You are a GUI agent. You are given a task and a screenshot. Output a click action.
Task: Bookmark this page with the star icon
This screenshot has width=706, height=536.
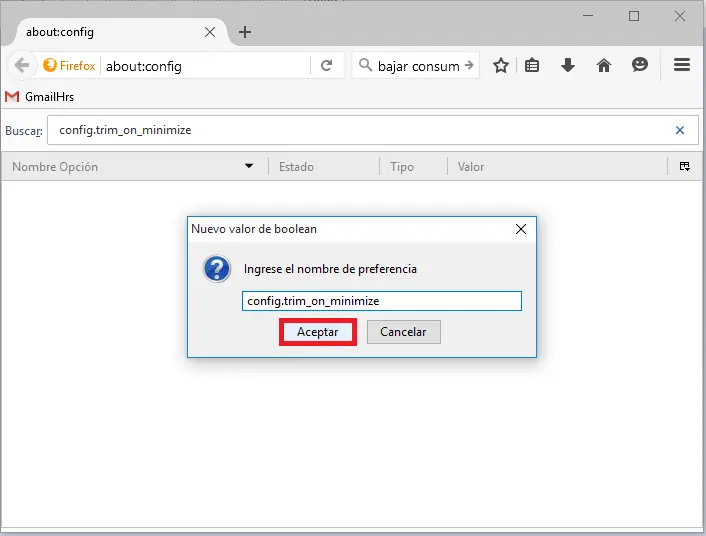[x=501, y=66]
